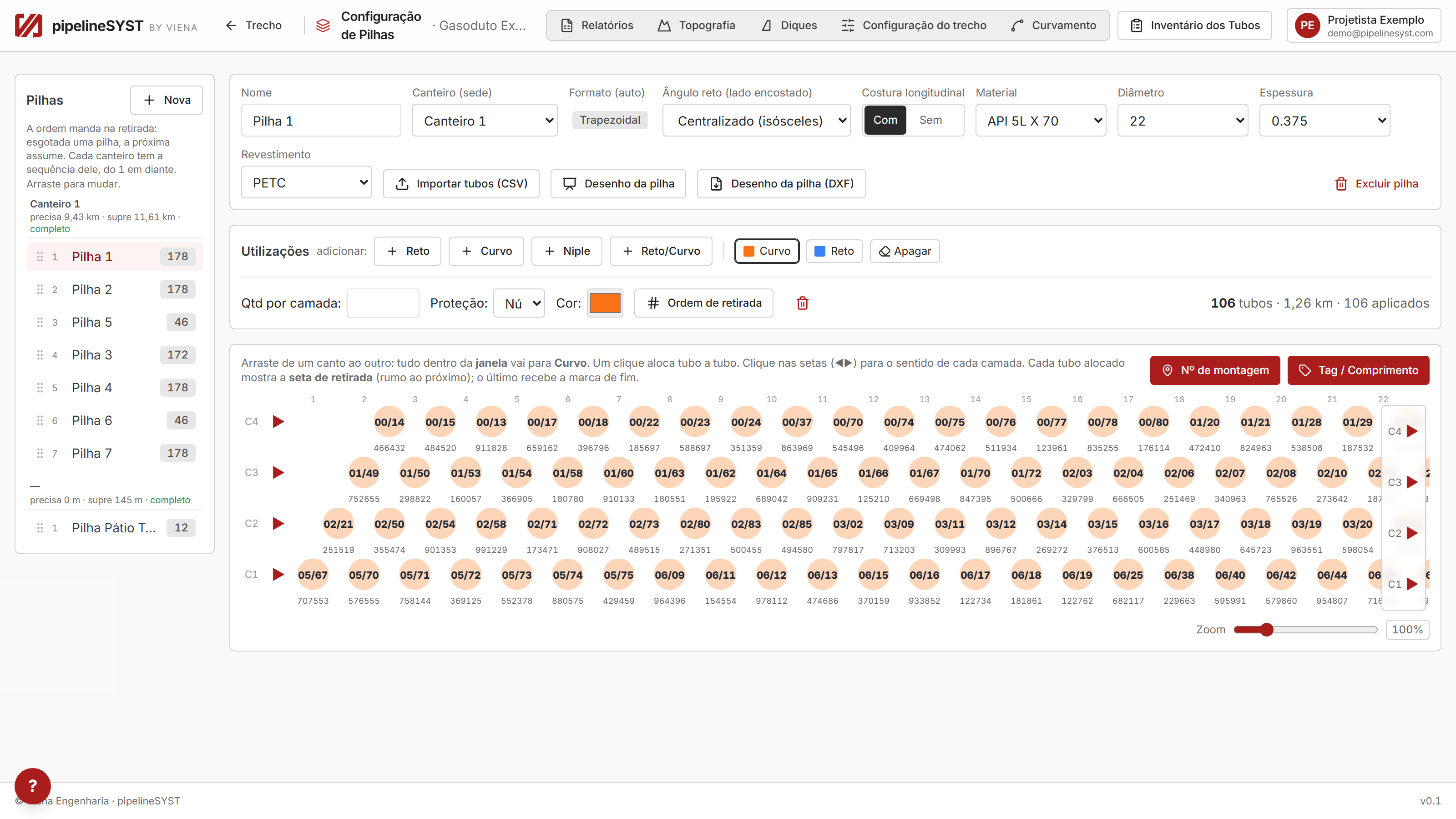The image size is (1456, 819).
Task: Open the Relatórios tab
Action: (x=597, y=25)
